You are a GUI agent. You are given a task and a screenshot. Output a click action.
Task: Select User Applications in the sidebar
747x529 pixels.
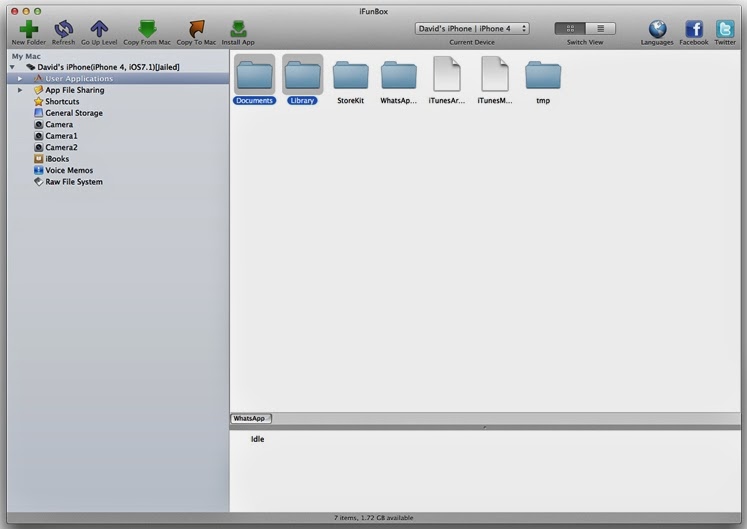pos(118,79)
